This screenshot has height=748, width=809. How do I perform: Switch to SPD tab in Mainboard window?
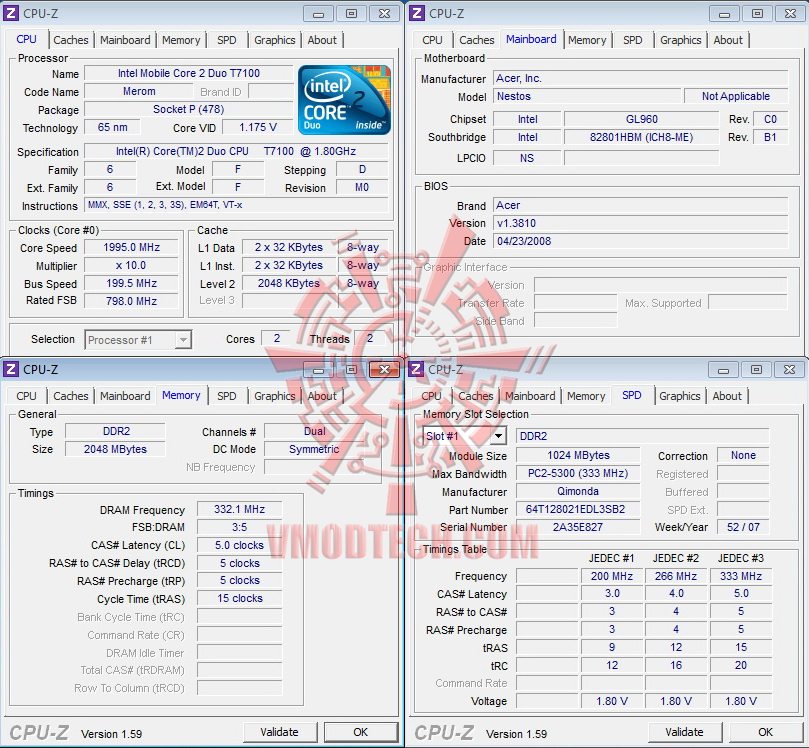tap(633, 40)
